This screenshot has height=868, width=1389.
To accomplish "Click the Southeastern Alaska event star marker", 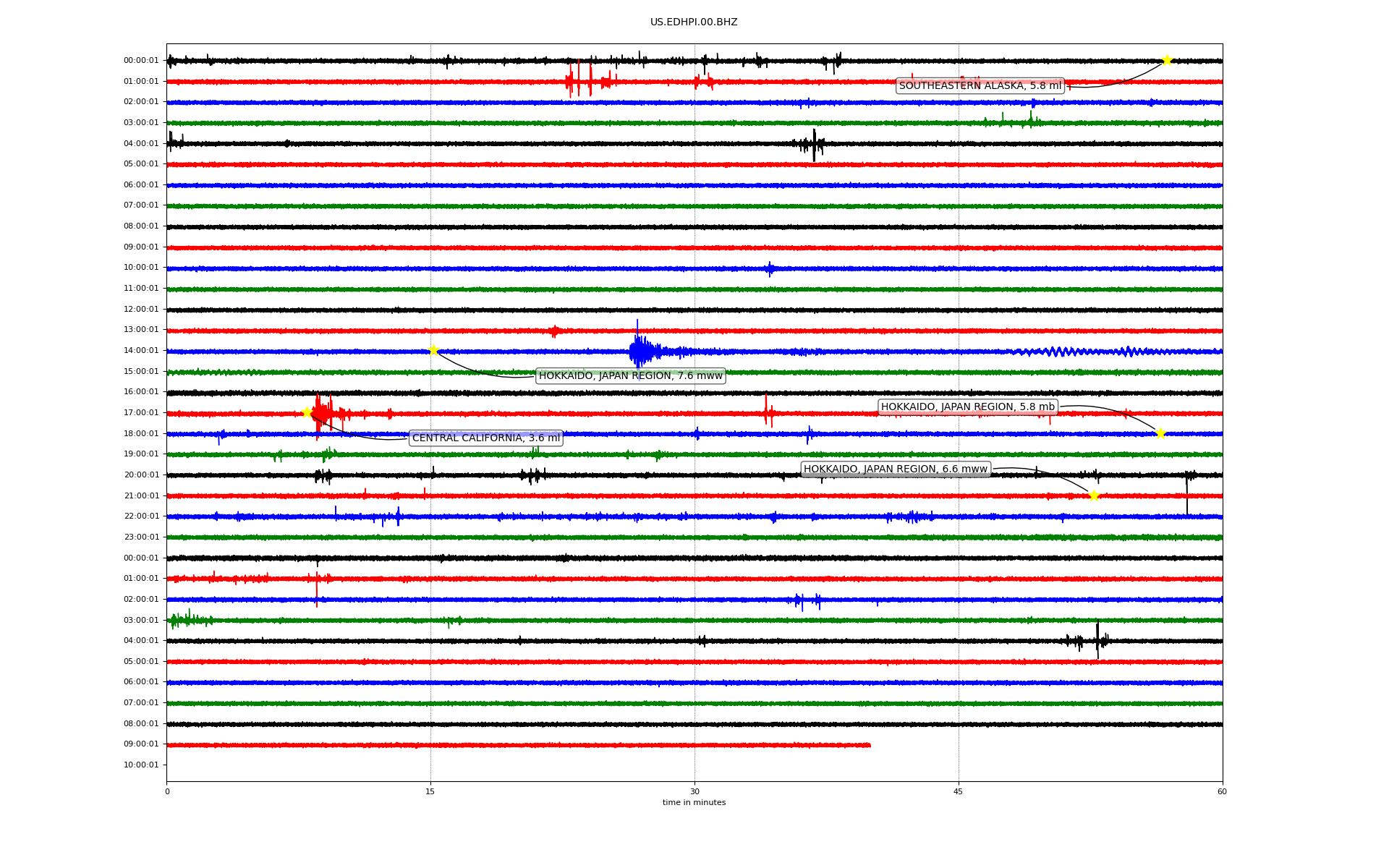I will (1166, 60).
